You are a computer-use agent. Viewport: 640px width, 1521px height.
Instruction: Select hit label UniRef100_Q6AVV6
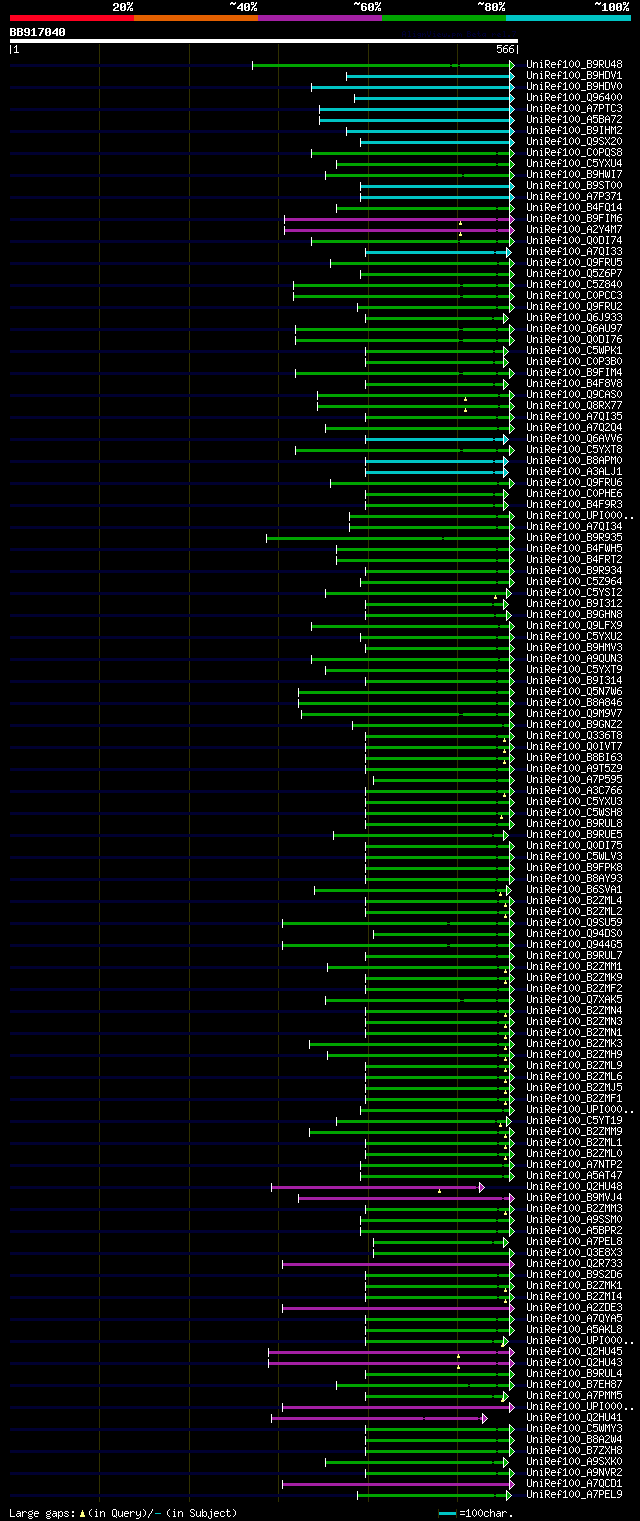pos(574,438)
